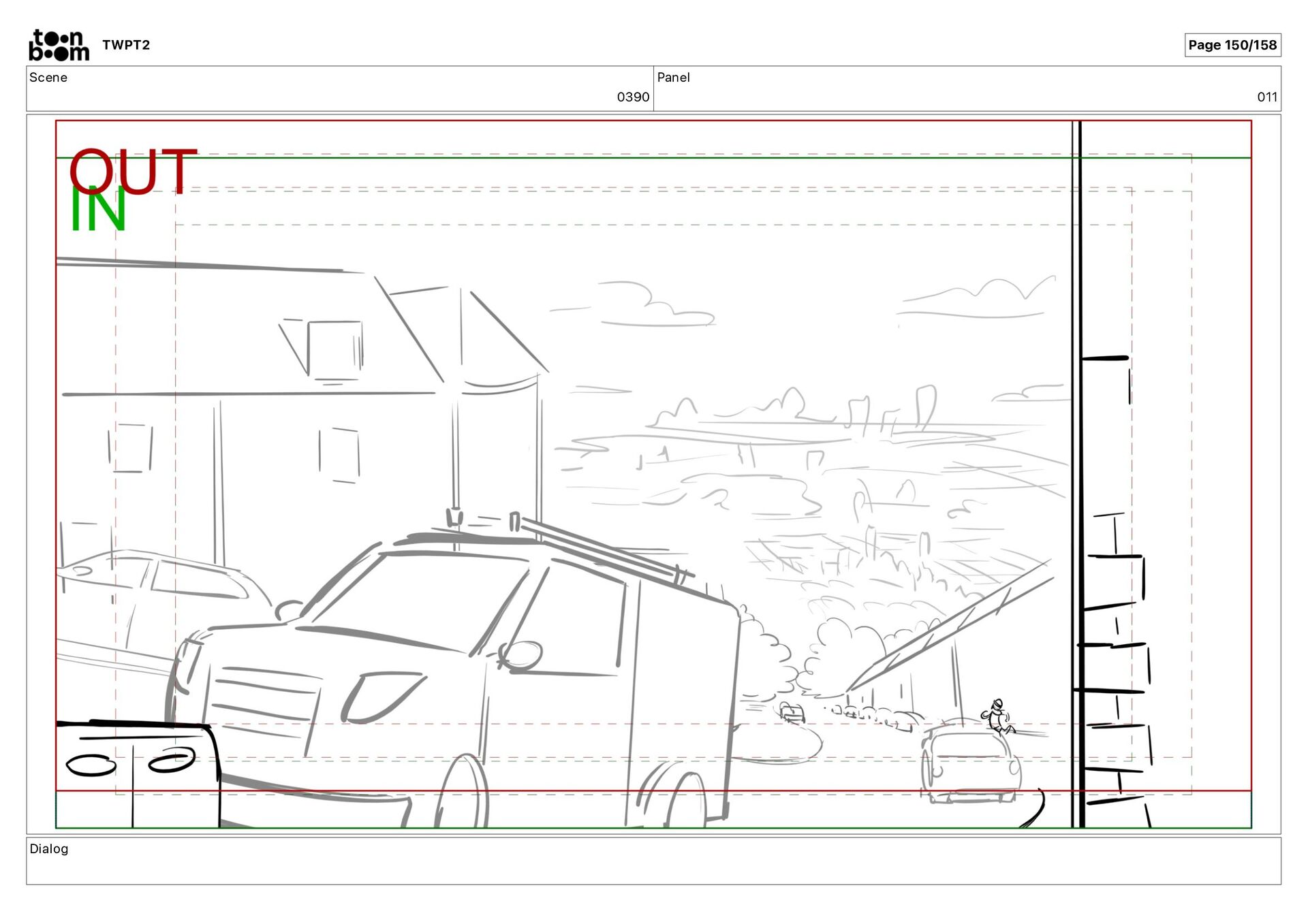
Task: Click the panel number 011
Action: [1266, 97]
